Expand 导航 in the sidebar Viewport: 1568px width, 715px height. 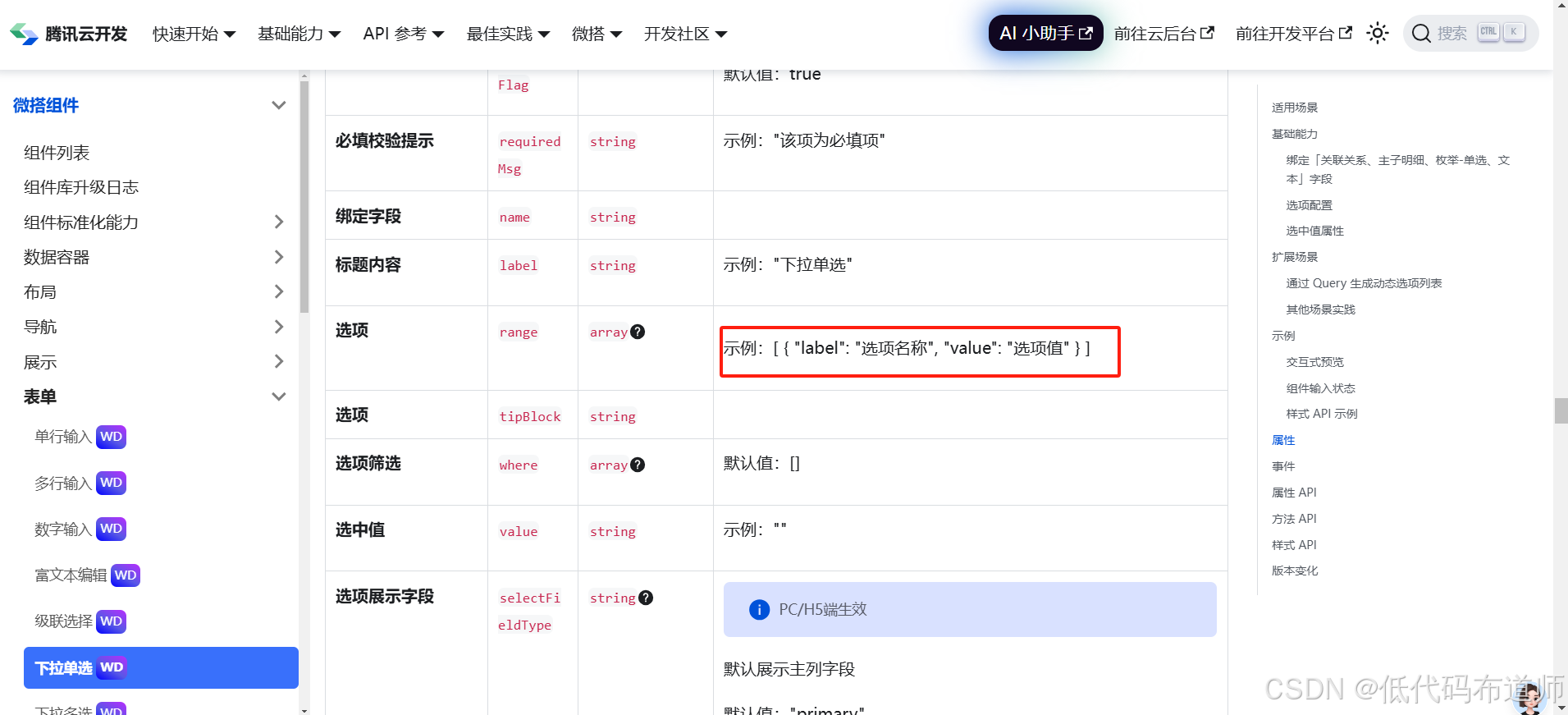tap(278, 327)
